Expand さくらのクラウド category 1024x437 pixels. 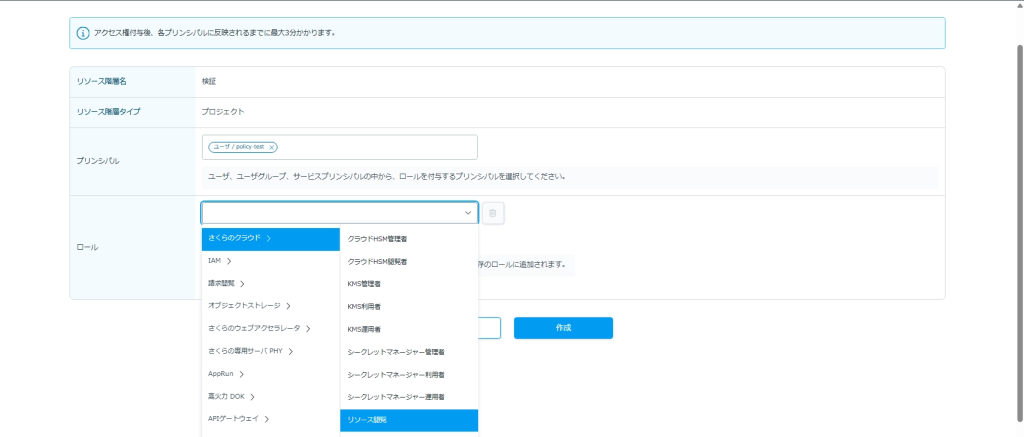click(270, 239)
